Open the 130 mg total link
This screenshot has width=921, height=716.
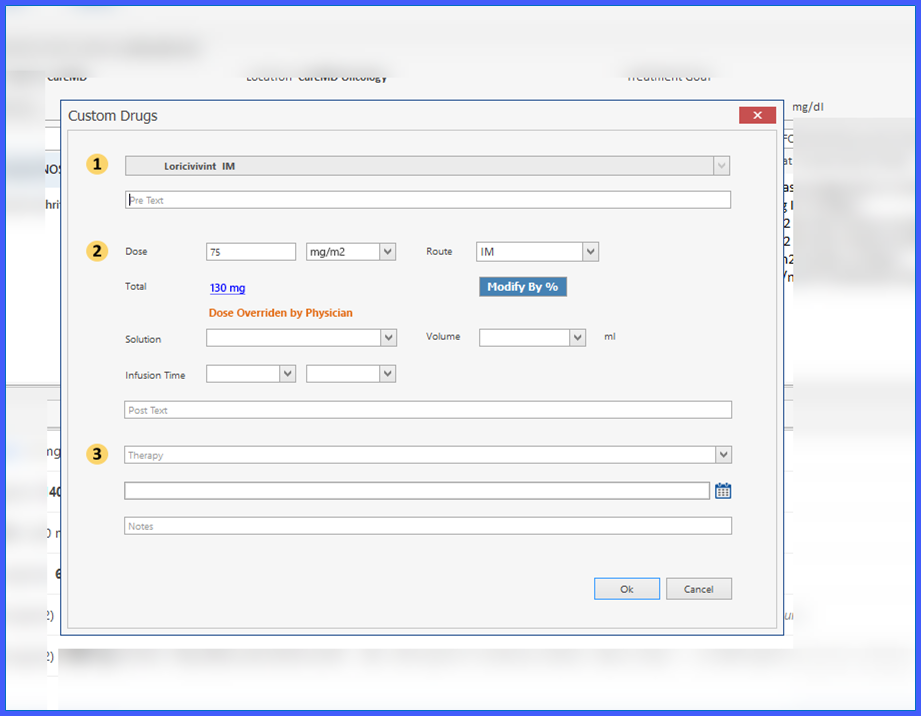tap(227, 288)
